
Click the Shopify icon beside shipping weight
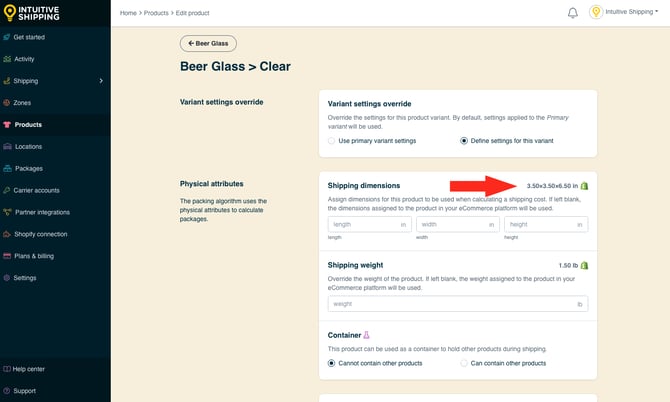[x=585, y=265]
